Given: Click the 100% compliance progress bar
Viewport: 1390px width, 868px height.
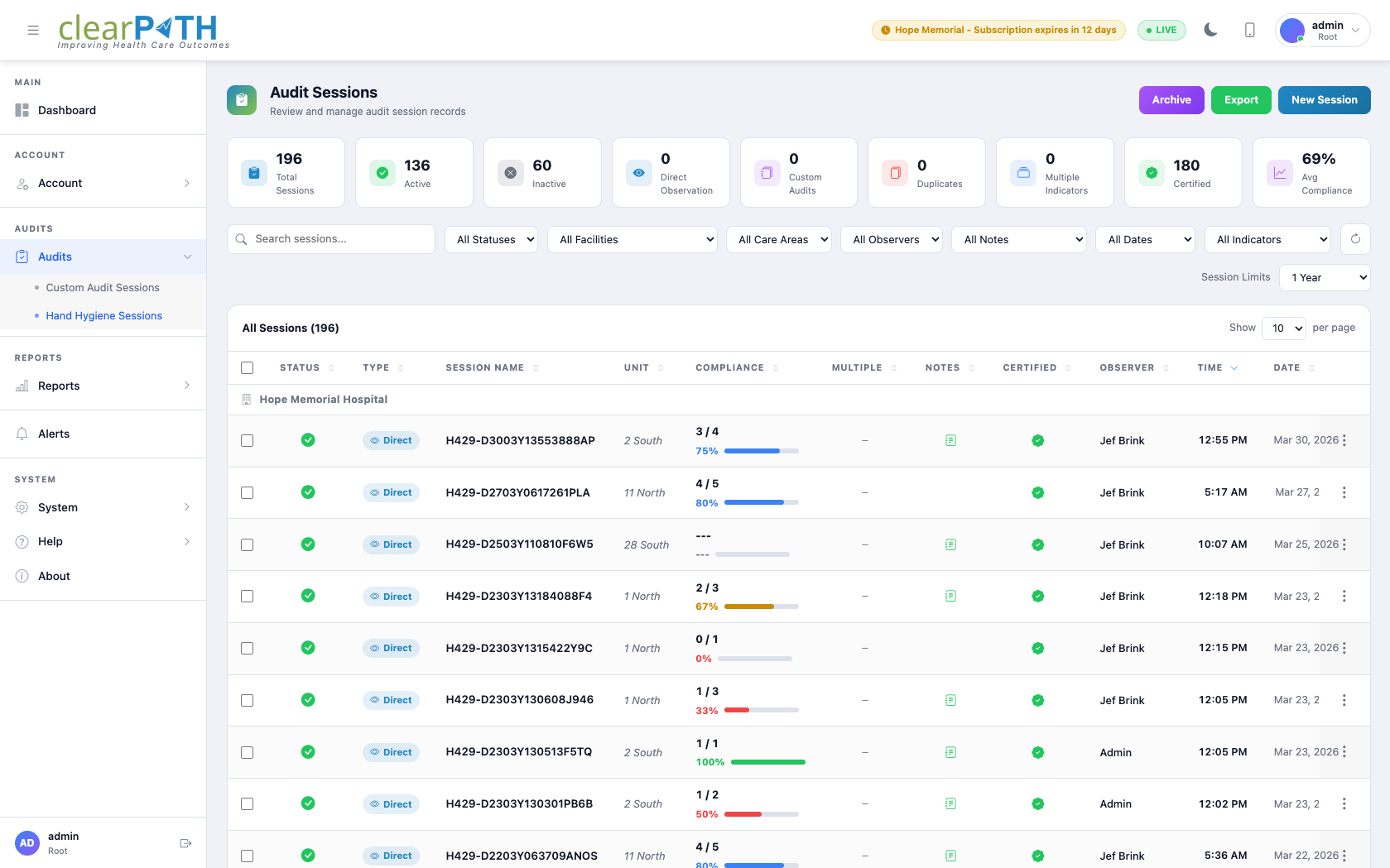Looking at the screenshot, I should point(767,762).
